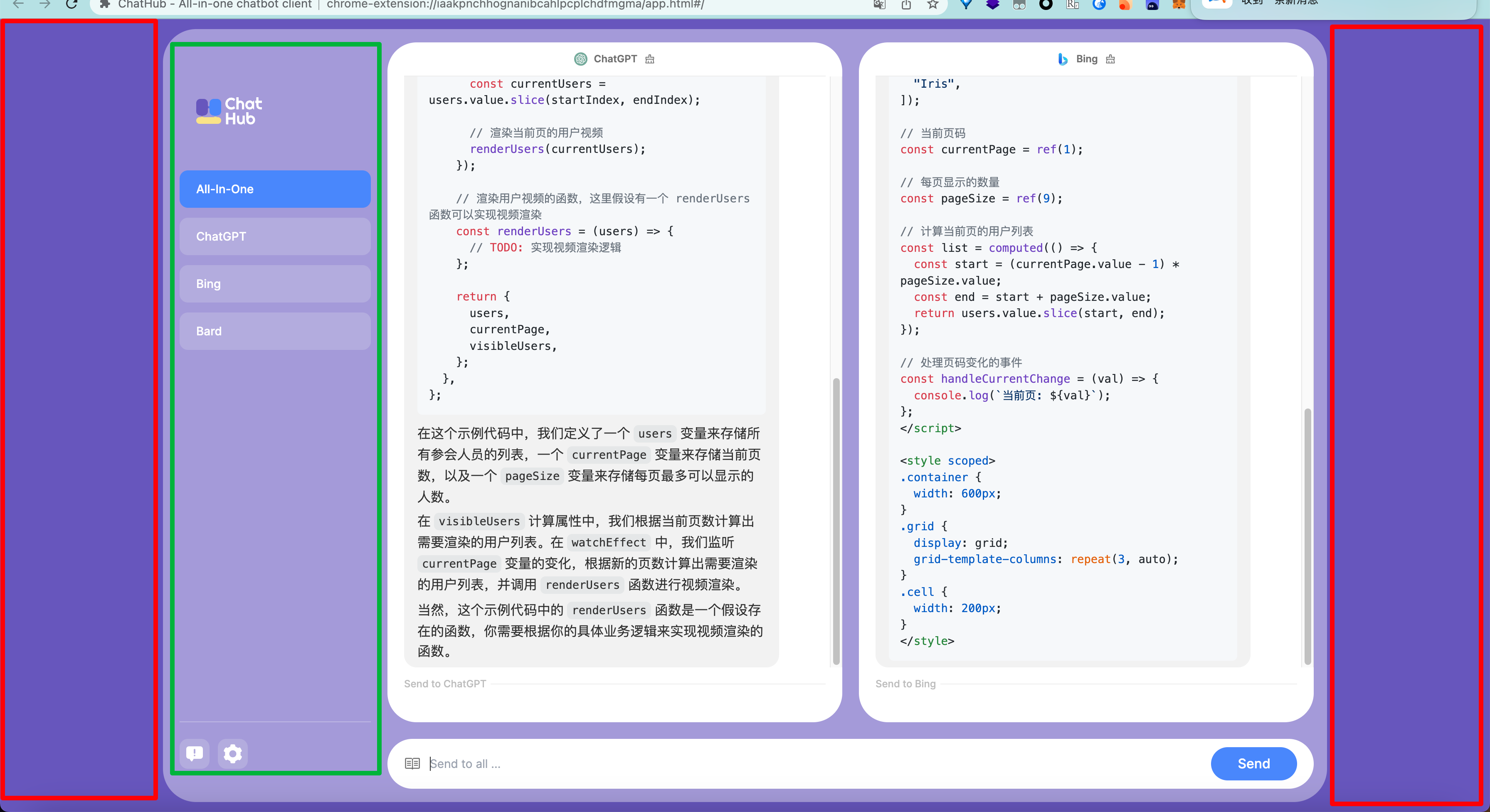Image resolution: width=1490 pixels, height=812 pixels.
Task: Pin the Bing panel using its pin icon
Action: click(1110, 59)
